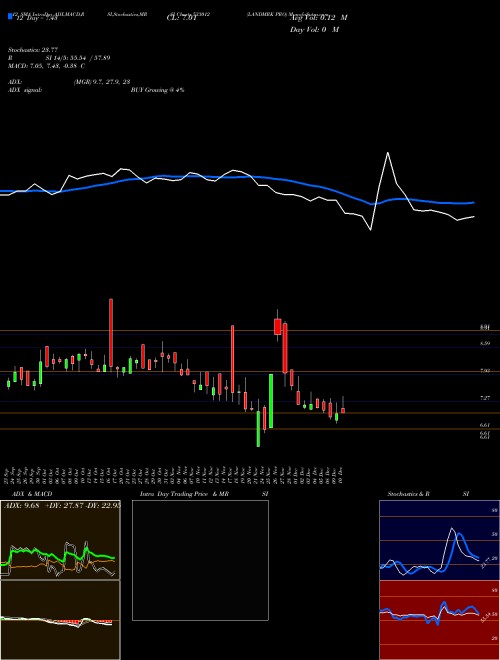
Task: Click the tall green candlestick before the late-November gap up
Action: coord(271,401)
